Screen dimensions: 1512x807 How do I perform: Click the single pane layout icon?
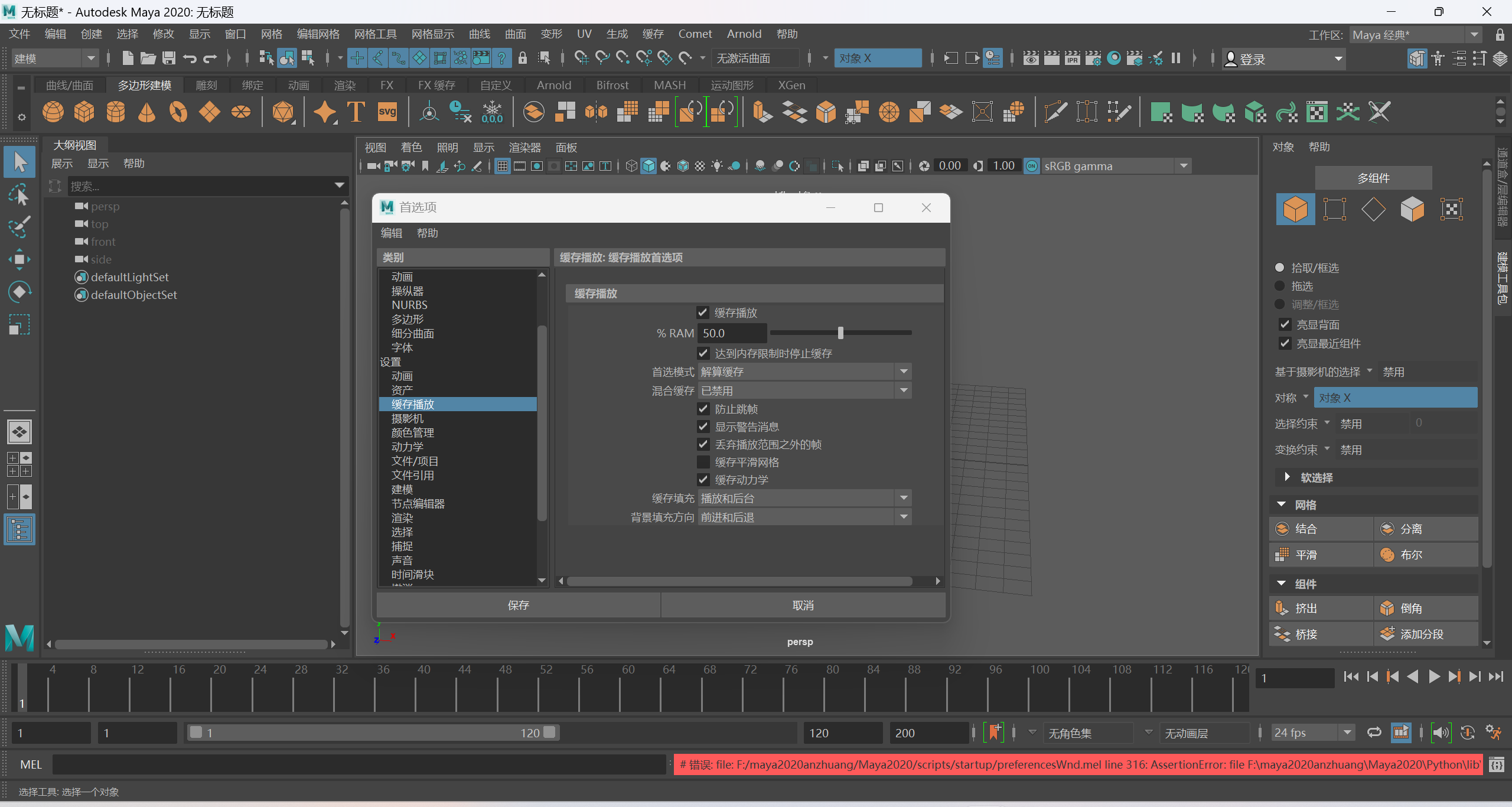pyautogui.click(x=19, y=432)
